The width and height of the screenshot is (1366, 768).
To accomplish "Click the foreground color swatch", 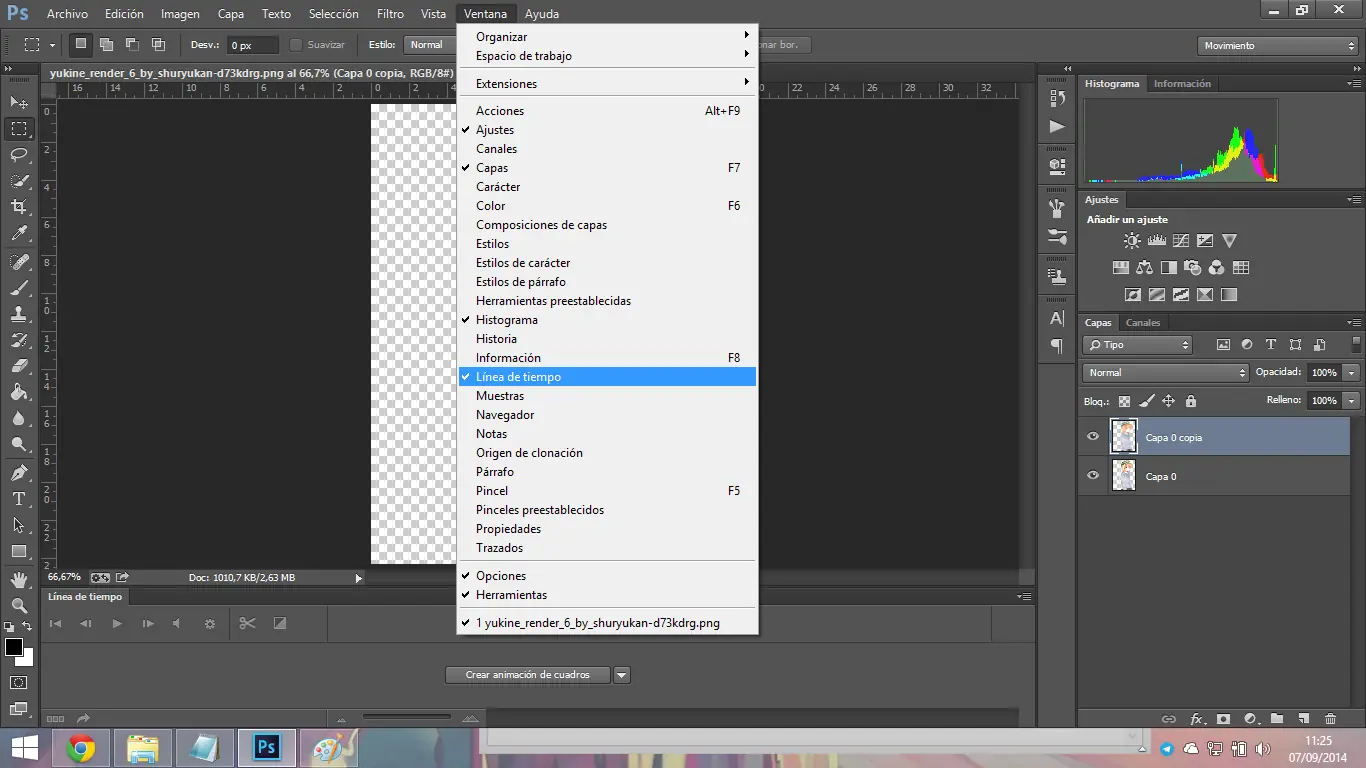I will [x=14, y=647].
